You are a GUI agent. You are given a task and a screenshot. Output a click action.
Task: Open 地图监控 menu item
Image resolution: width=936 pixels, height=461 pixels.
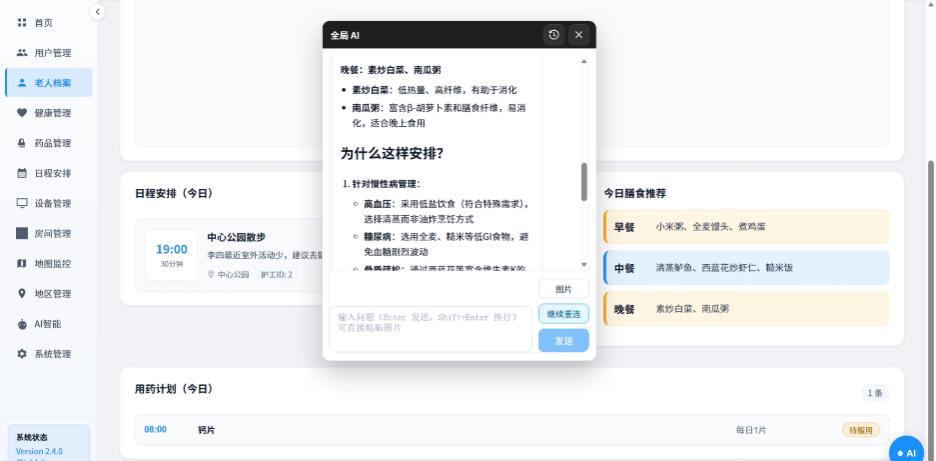[x=49, y=263]
